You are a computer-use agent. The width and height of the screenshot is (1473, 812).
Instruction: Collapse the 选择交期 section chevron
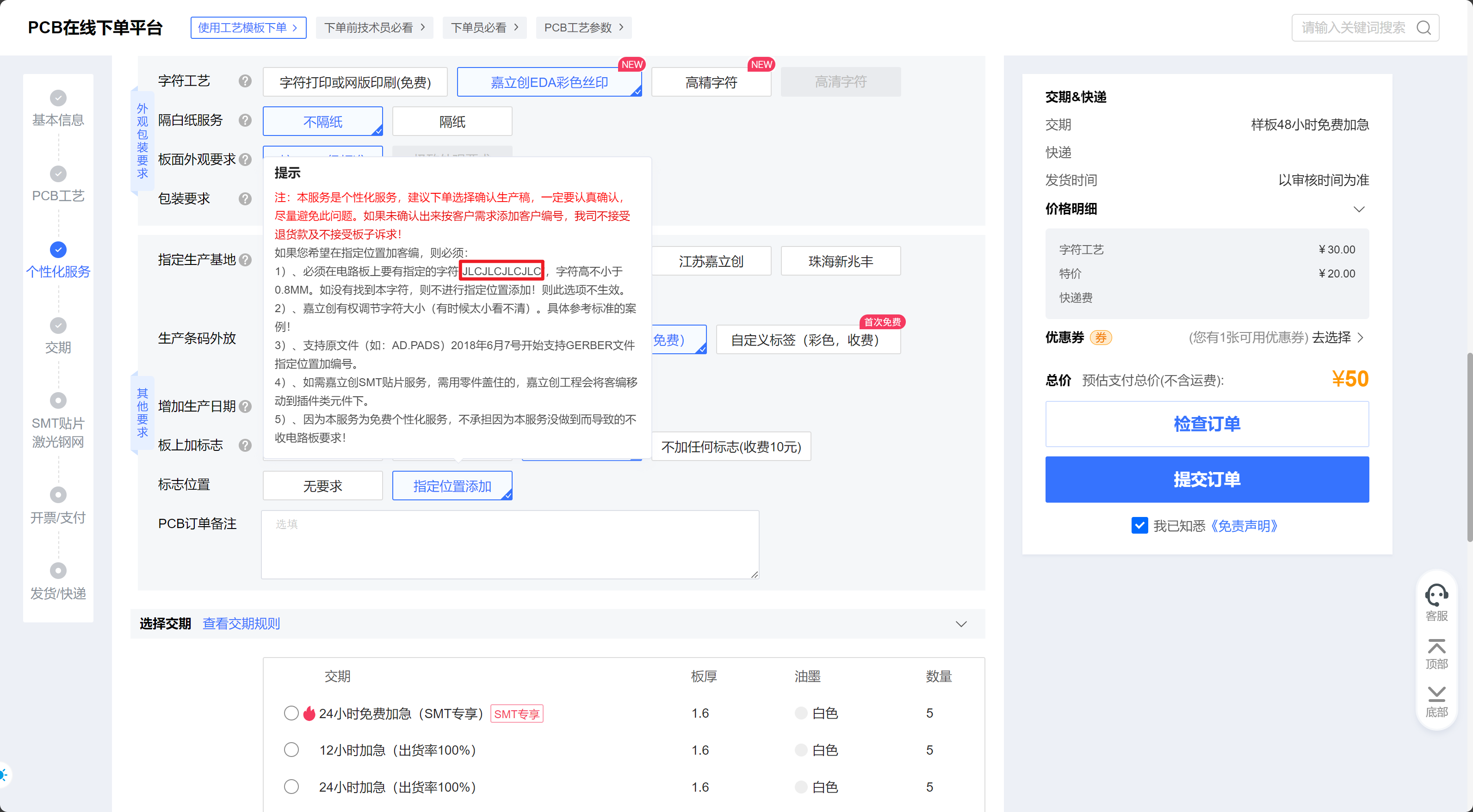pos(961,623)
